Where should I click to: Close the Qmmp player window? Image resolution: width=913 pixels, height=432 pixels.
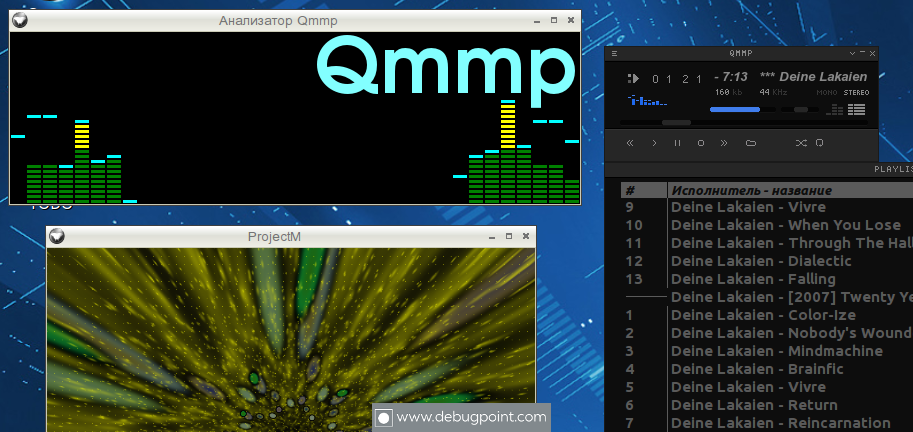click(x=872, y=54)
